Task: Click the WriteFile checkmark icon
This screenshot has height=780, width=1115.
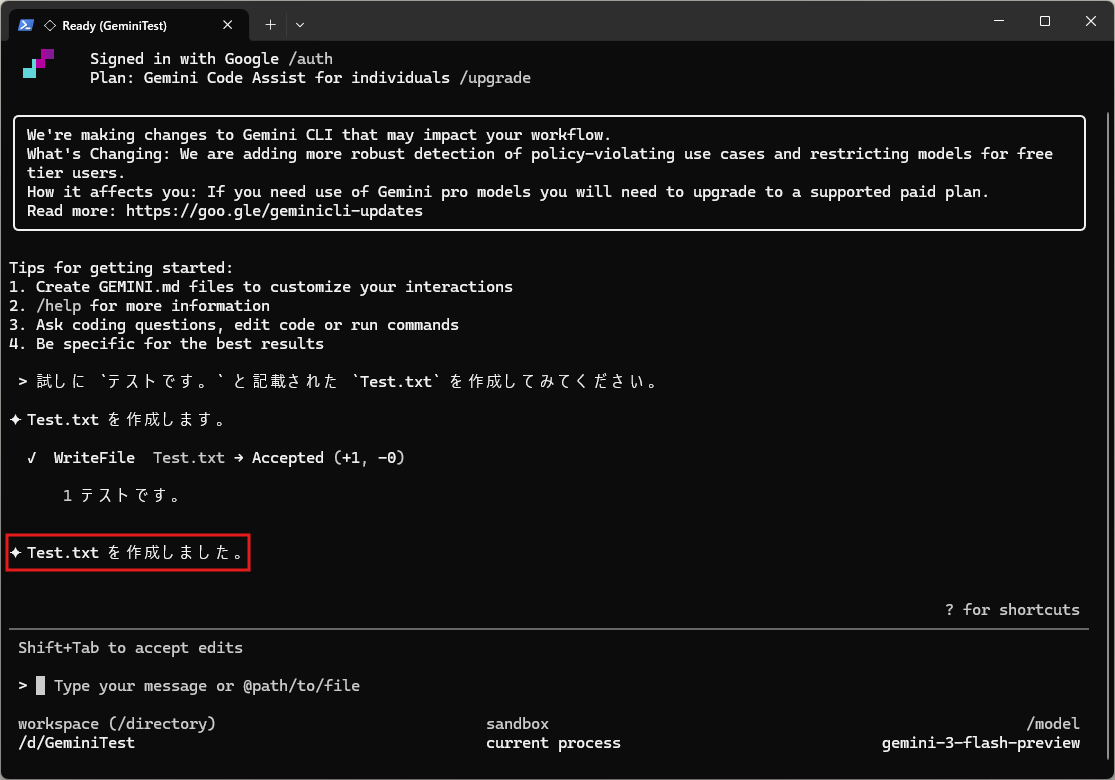Action: click(x=32, y=458)
